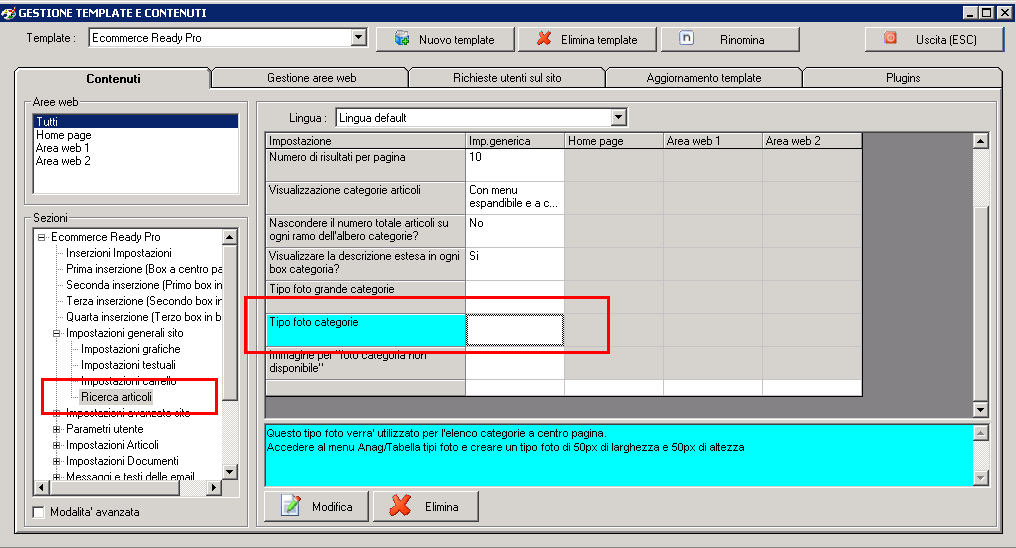Enable the Modalita' avanzata checkbox
Screen dimensions: 1016x548
(39, 512)
